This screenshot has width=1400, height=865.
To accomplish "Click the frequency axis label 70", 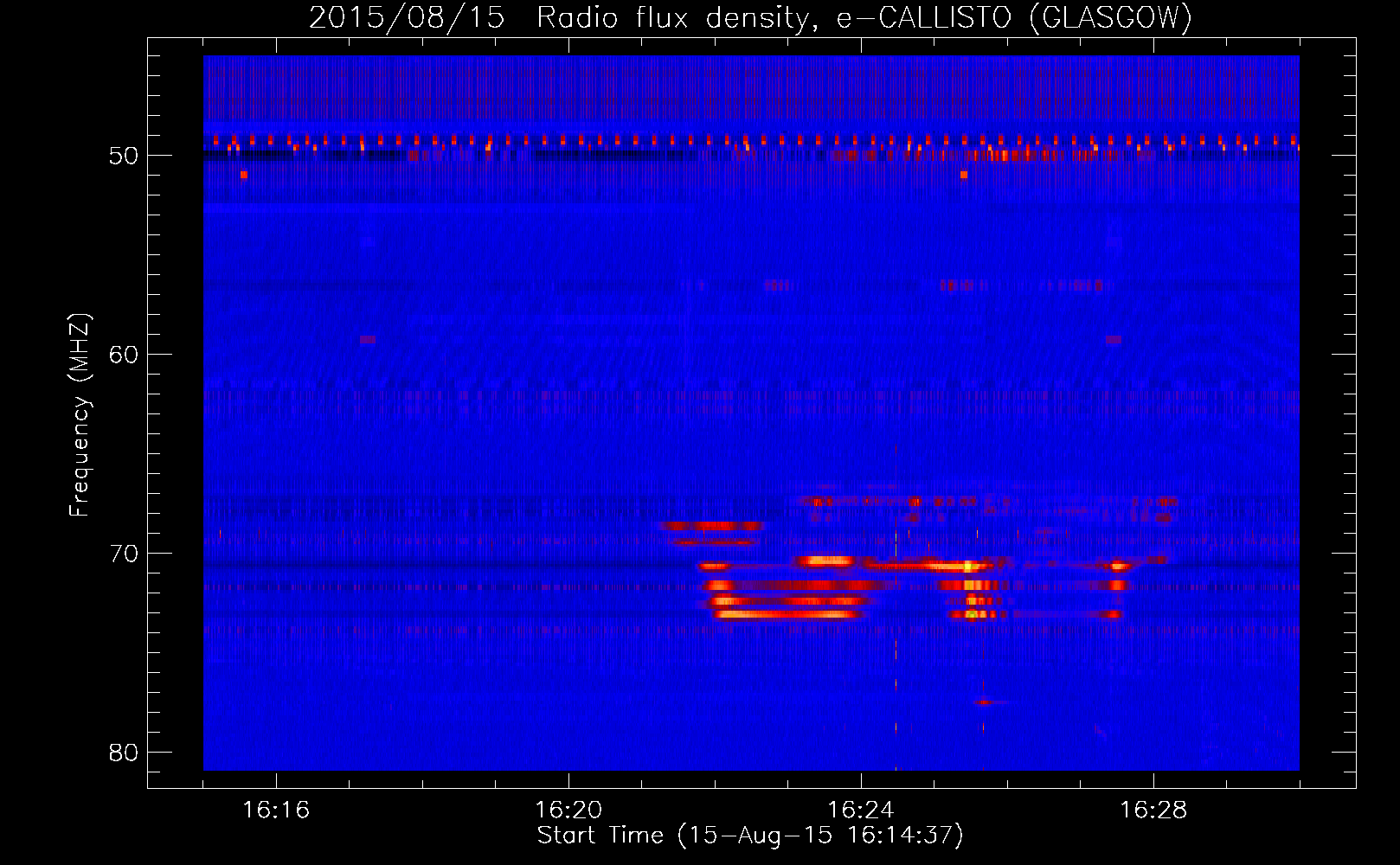I will pos(125,554).
